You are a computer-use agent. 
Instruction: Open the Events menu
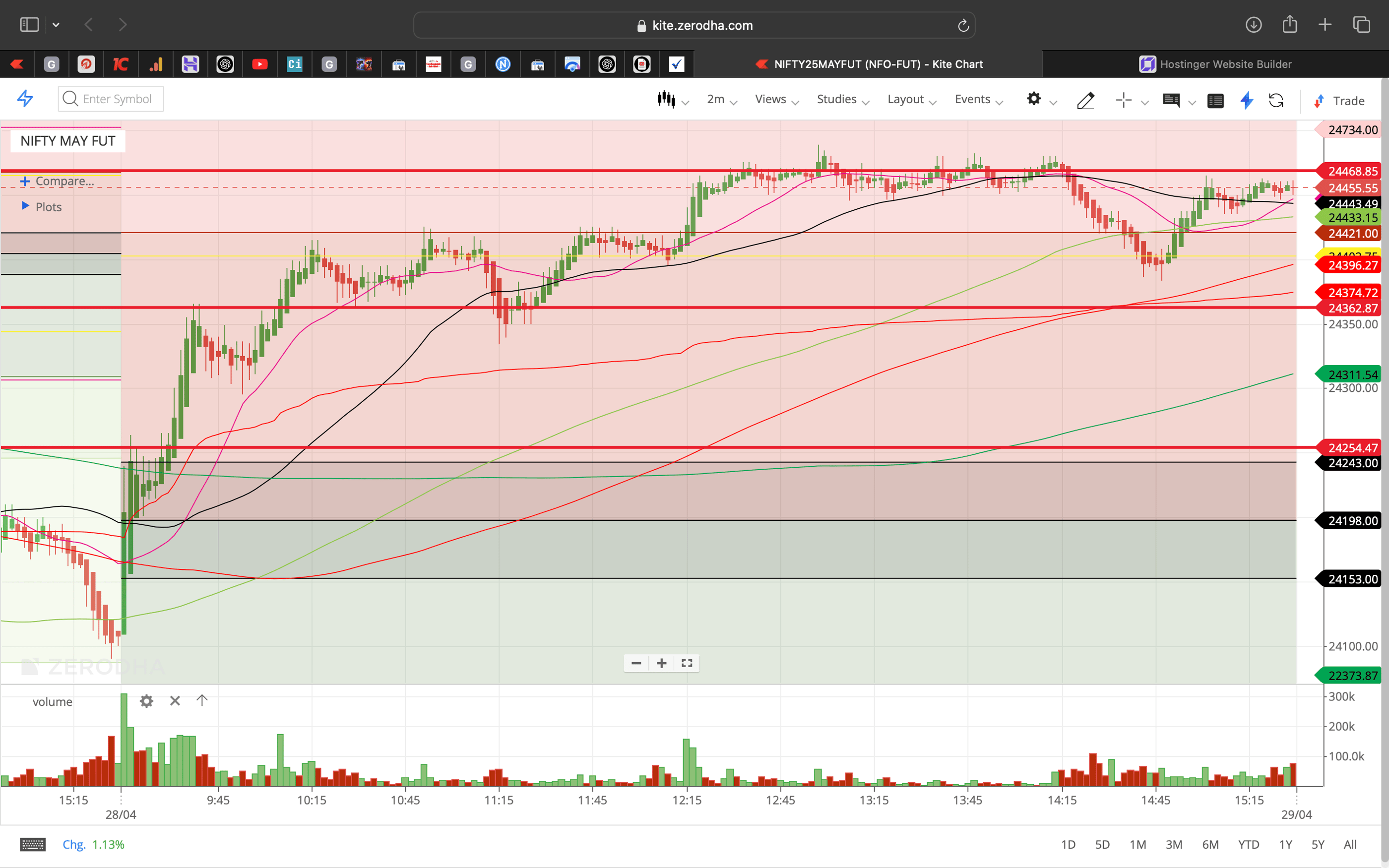coord(974,99)
